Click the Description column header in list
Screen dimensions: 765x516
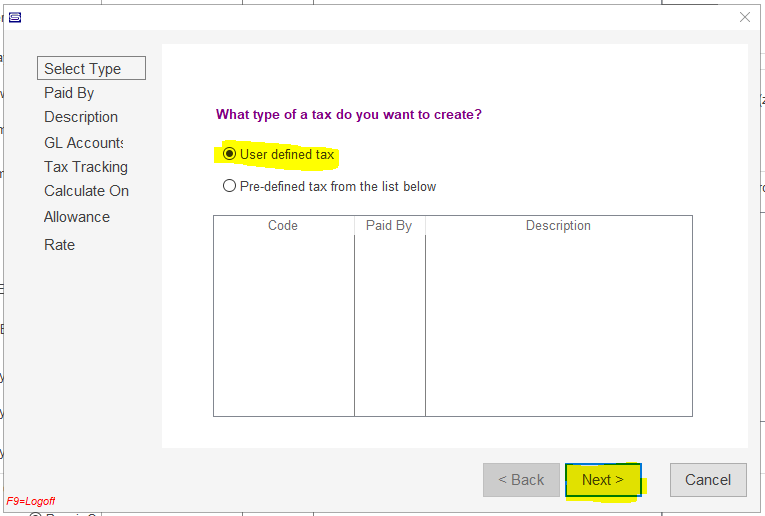coord(559,225)
